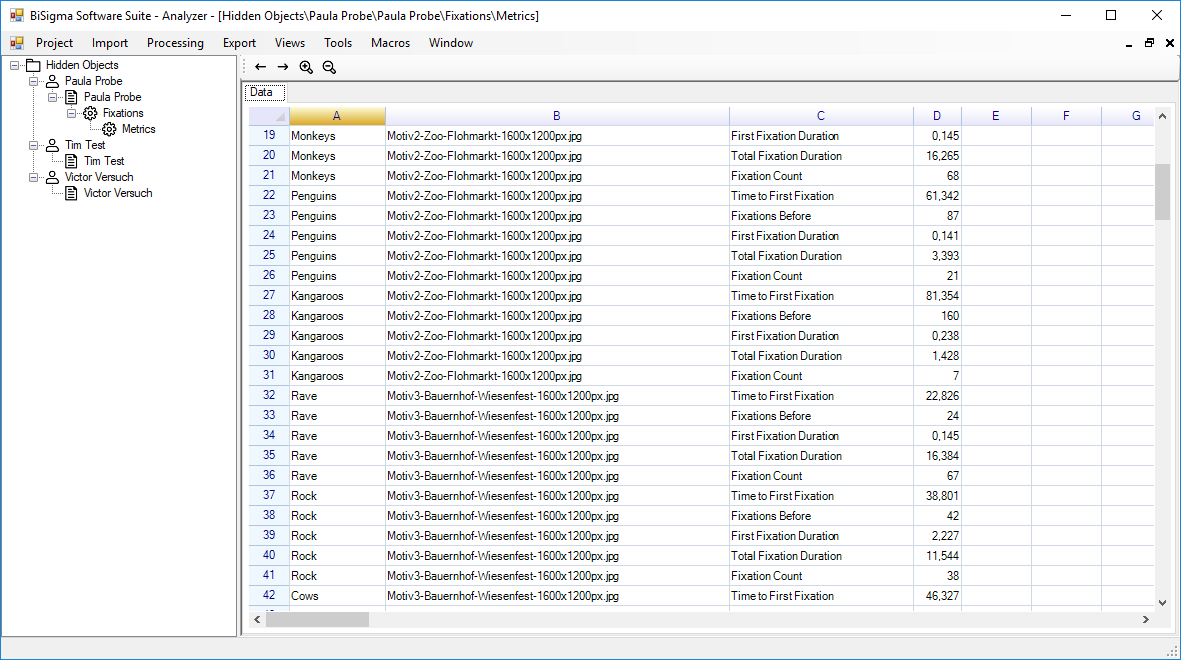Switch to the Data tab
Image resolution: width=1181 pixels, height=660 pixels.
pos(261,92)
